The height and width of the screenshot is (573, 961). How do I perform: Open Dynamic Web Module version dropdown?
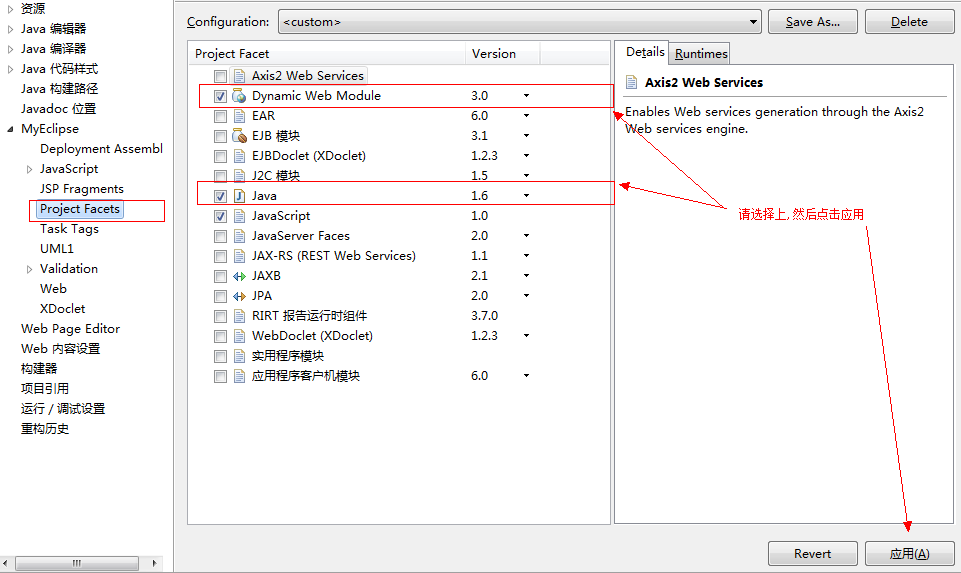(x=526, y=96)
